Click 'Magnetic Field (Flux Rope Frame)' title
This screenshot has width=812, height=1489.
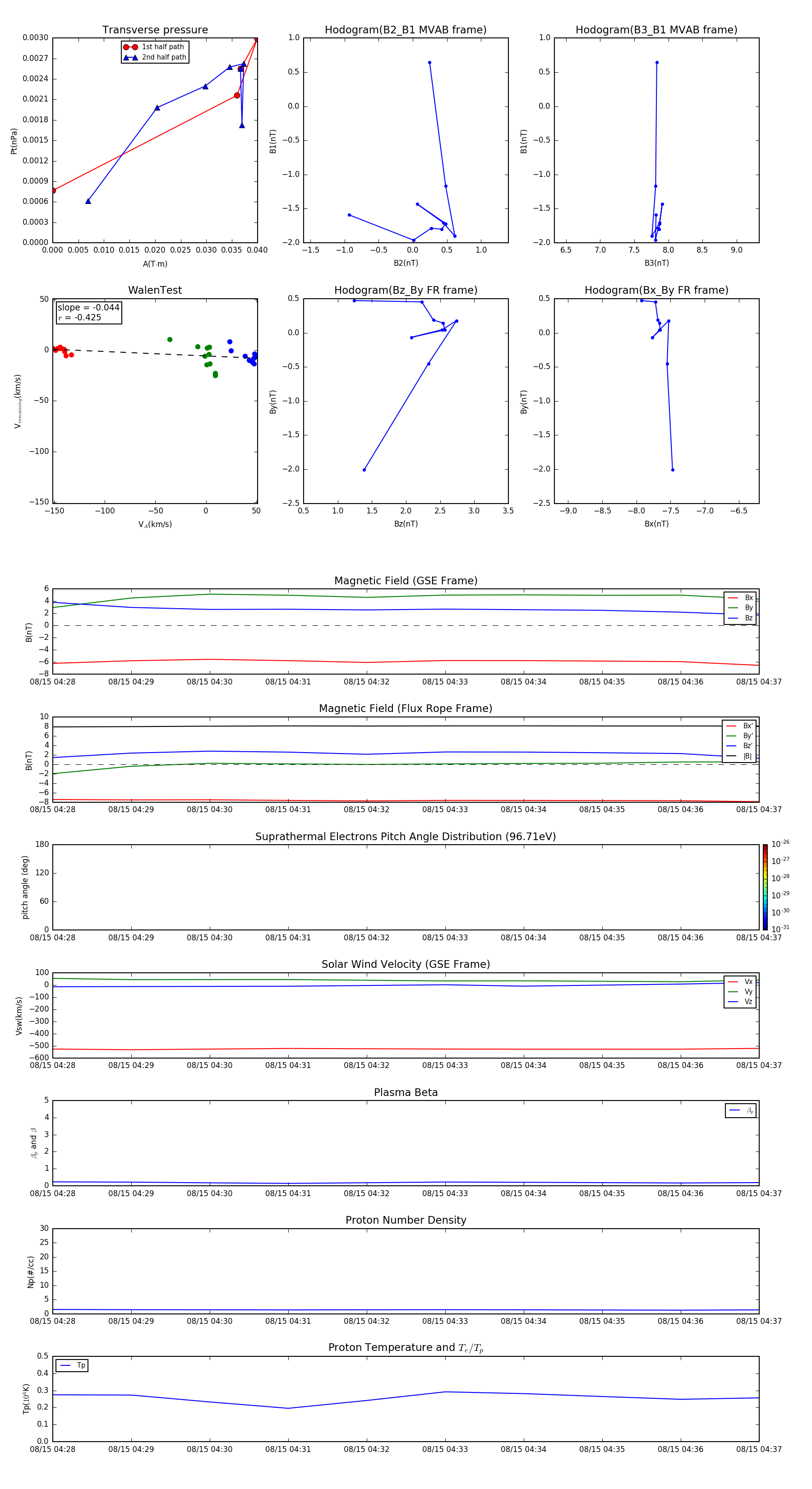[x=406, y=709]
